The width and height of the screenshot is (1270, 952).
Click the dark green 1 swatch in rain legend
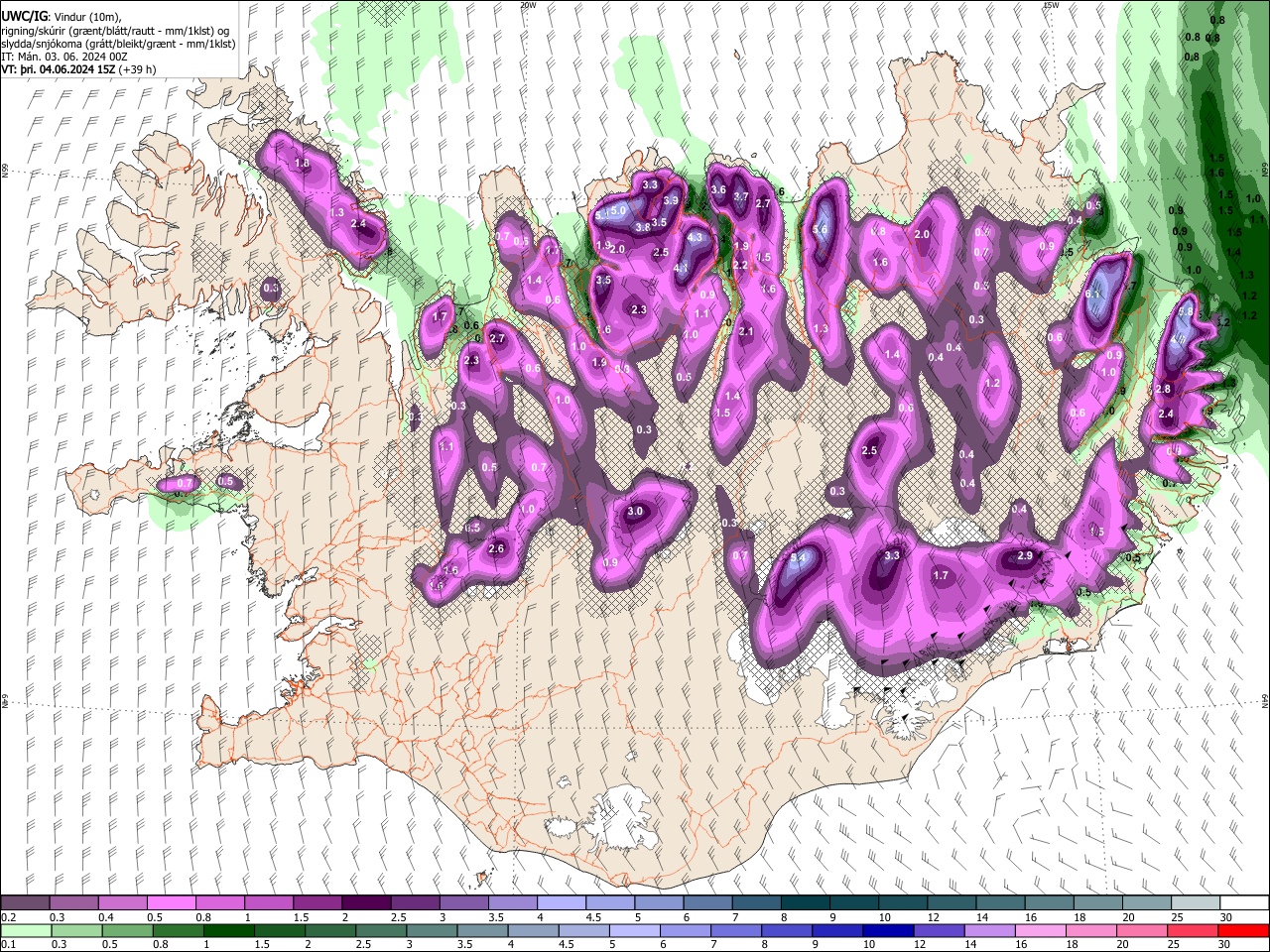(228, 930)
